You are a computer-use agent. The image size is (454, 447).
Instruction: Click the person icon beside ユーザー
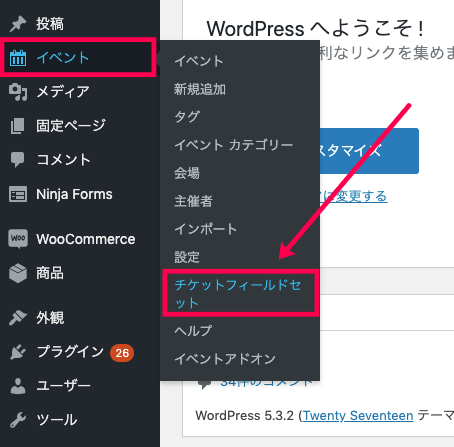(18, 386)
